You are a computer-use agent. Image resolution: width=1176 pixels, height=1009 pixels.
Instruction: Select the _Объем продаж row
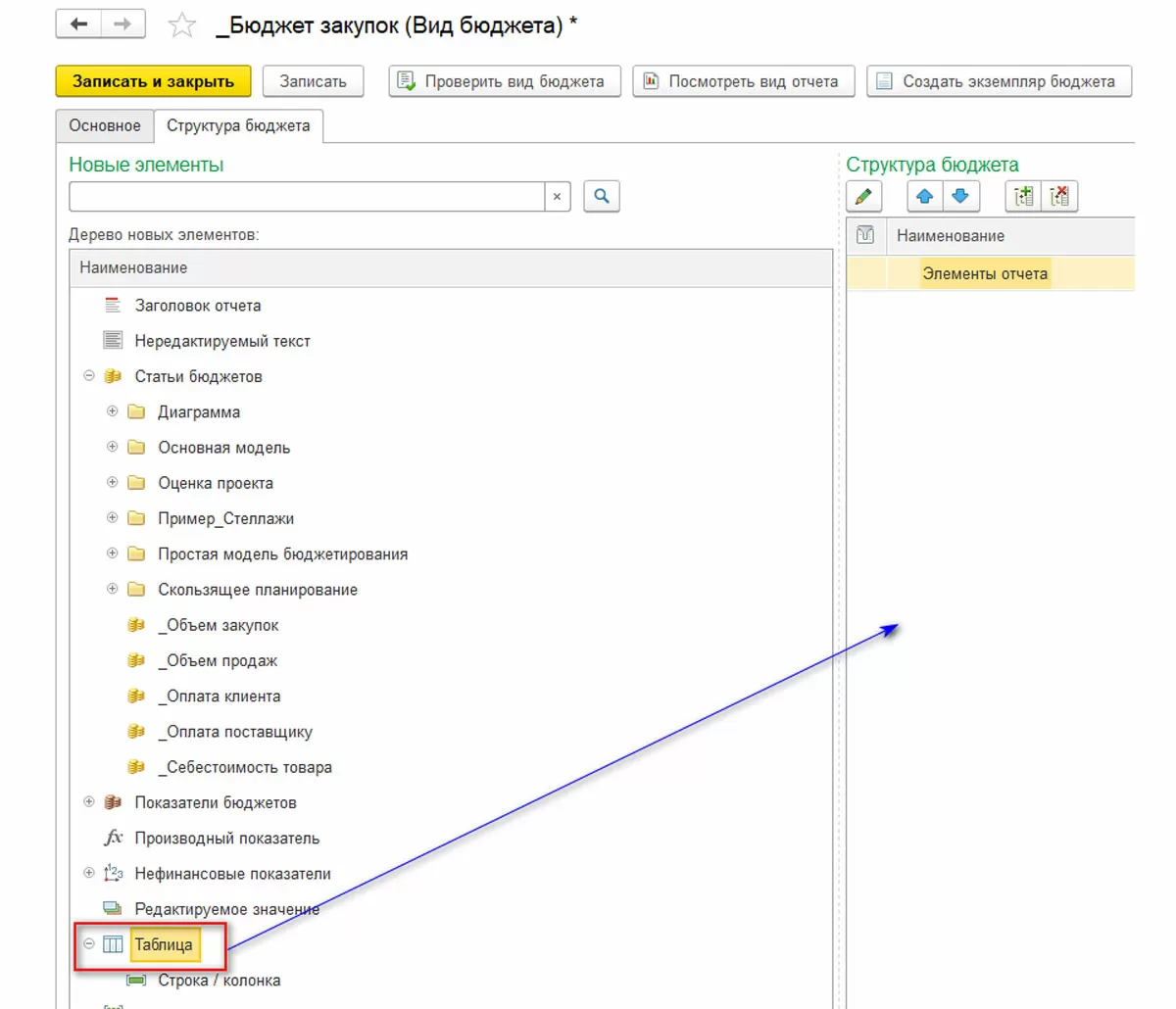click(x=451, y=660)
